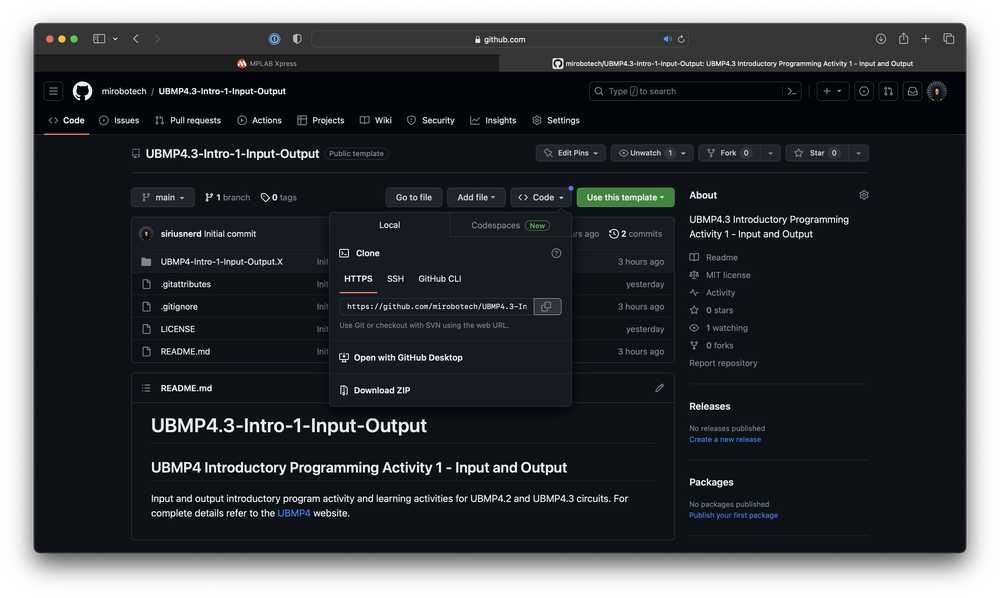Switch to the Pull requests tab
This screenshot has width=1000, height=598.
(x=188, y=120)
